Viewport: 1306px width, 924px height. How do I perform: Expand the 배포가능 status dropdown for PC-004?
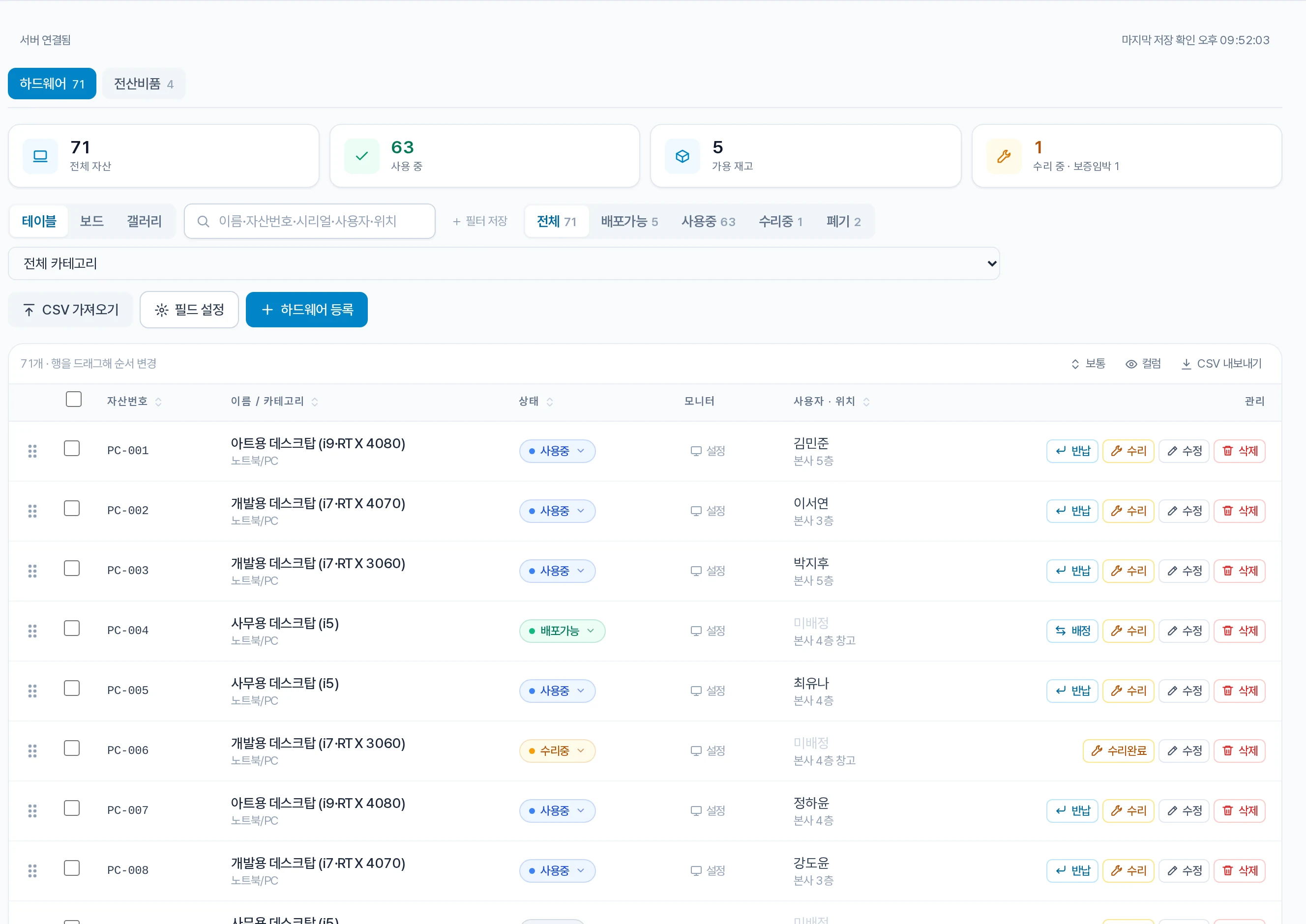562,631
